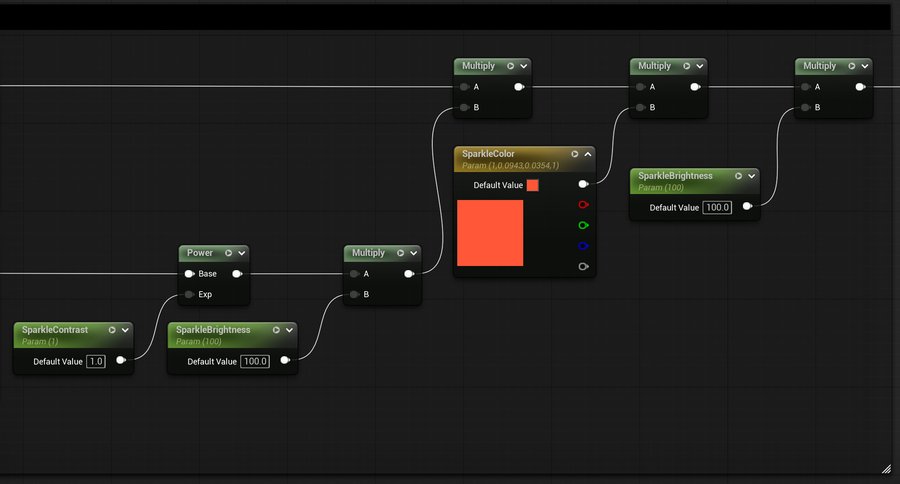Click the green channel pin on SparkleColor
The height and width of the screenshot is (484, 900).
pyautogui.click(x=583, y=226)
